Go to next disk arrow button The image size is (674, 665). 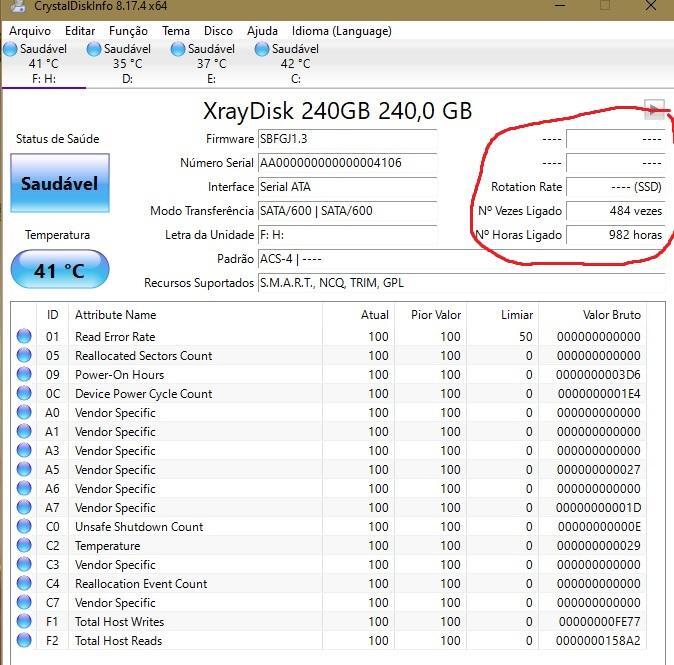[654, 109]
